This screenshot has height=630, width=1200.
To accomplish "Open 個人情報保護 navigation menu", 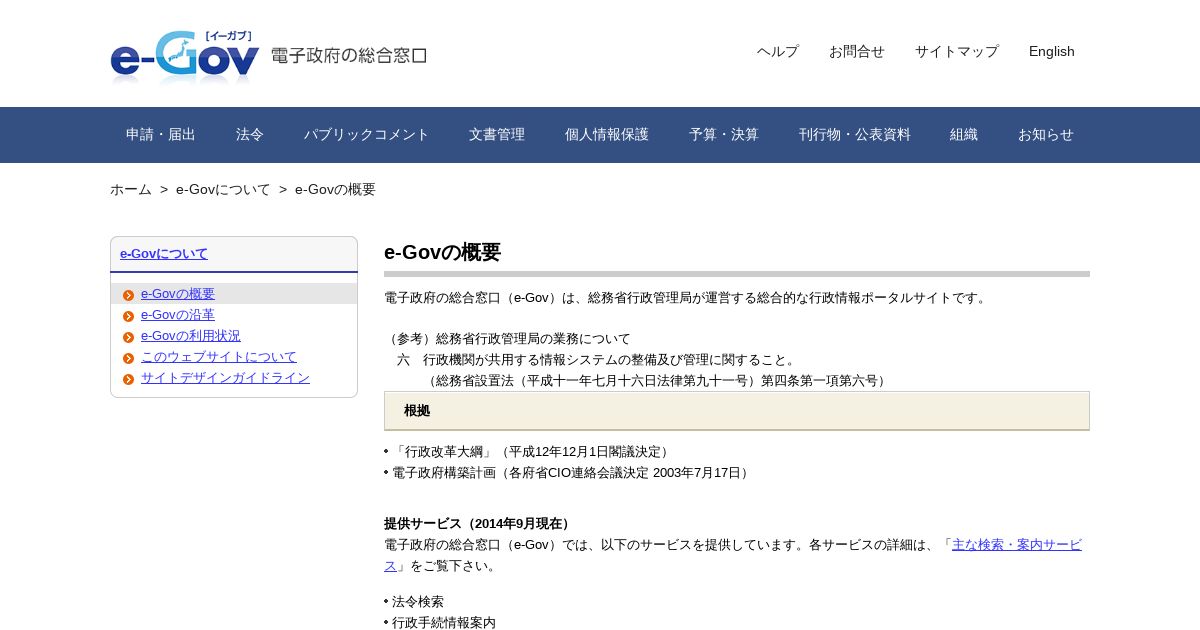I will tap(607, 134).
